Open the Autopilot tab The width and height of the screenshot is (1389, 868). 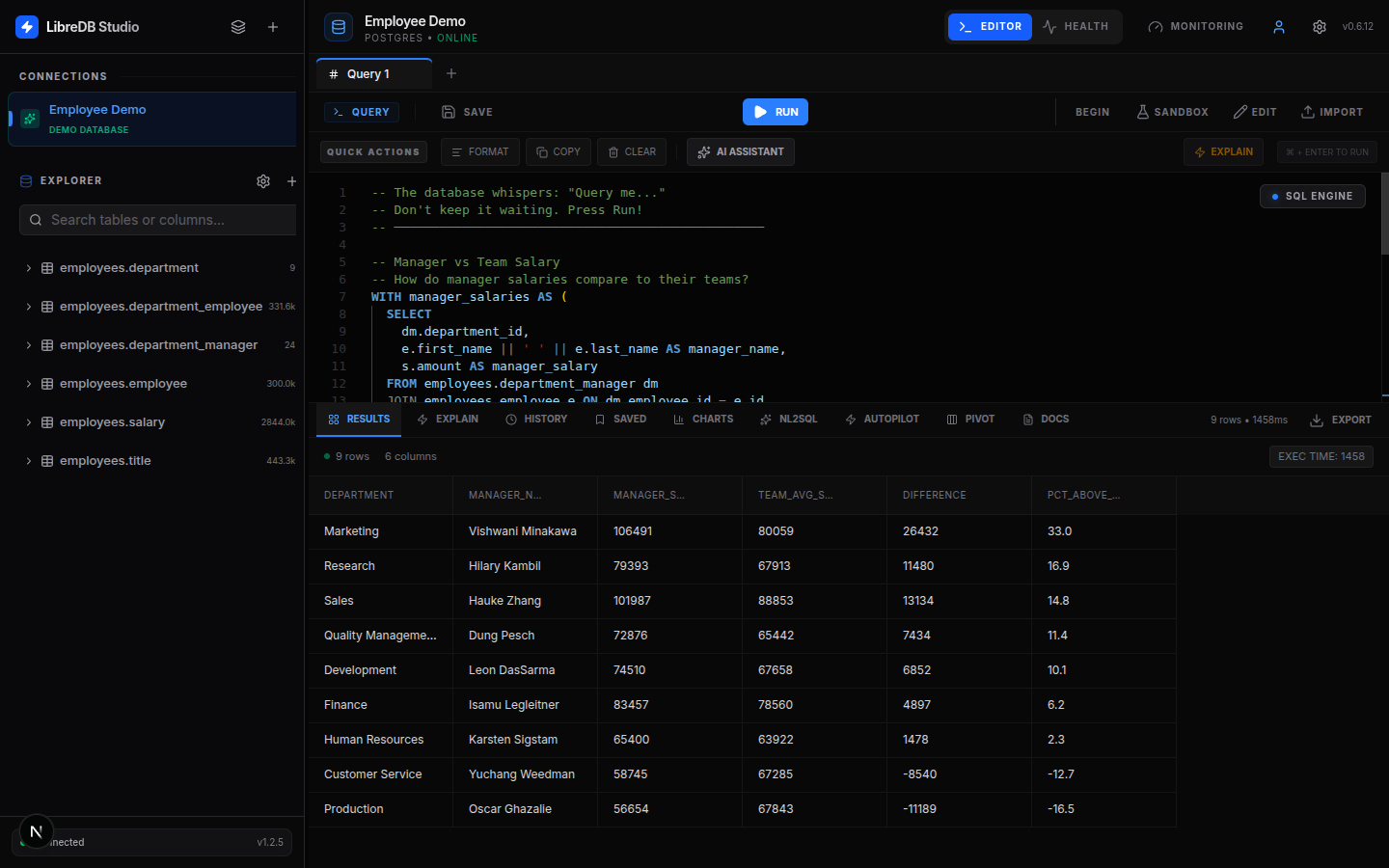(x=882, y=420)
